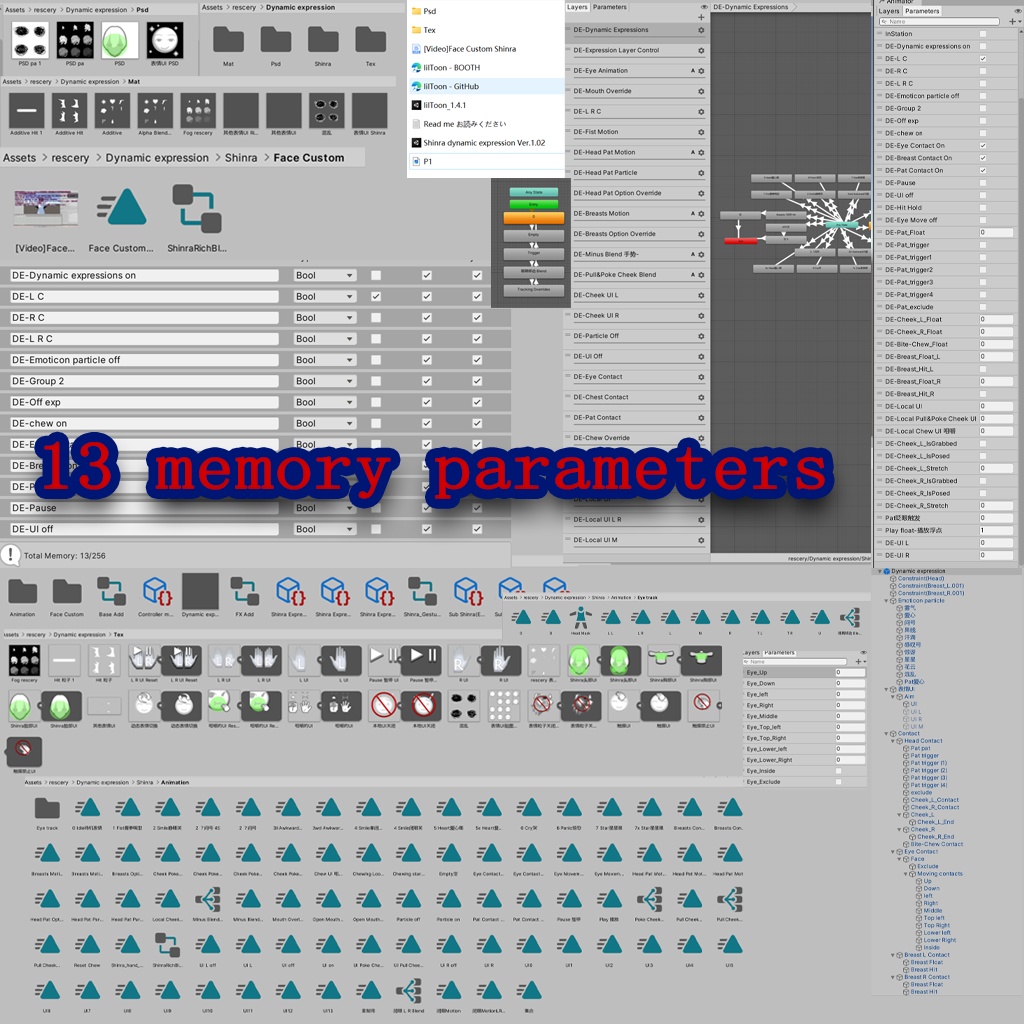Viewport: 1024px width, 1024px height.
Task: Switch to Layers tab above the InStation list
Action: (x=889, y=11)
